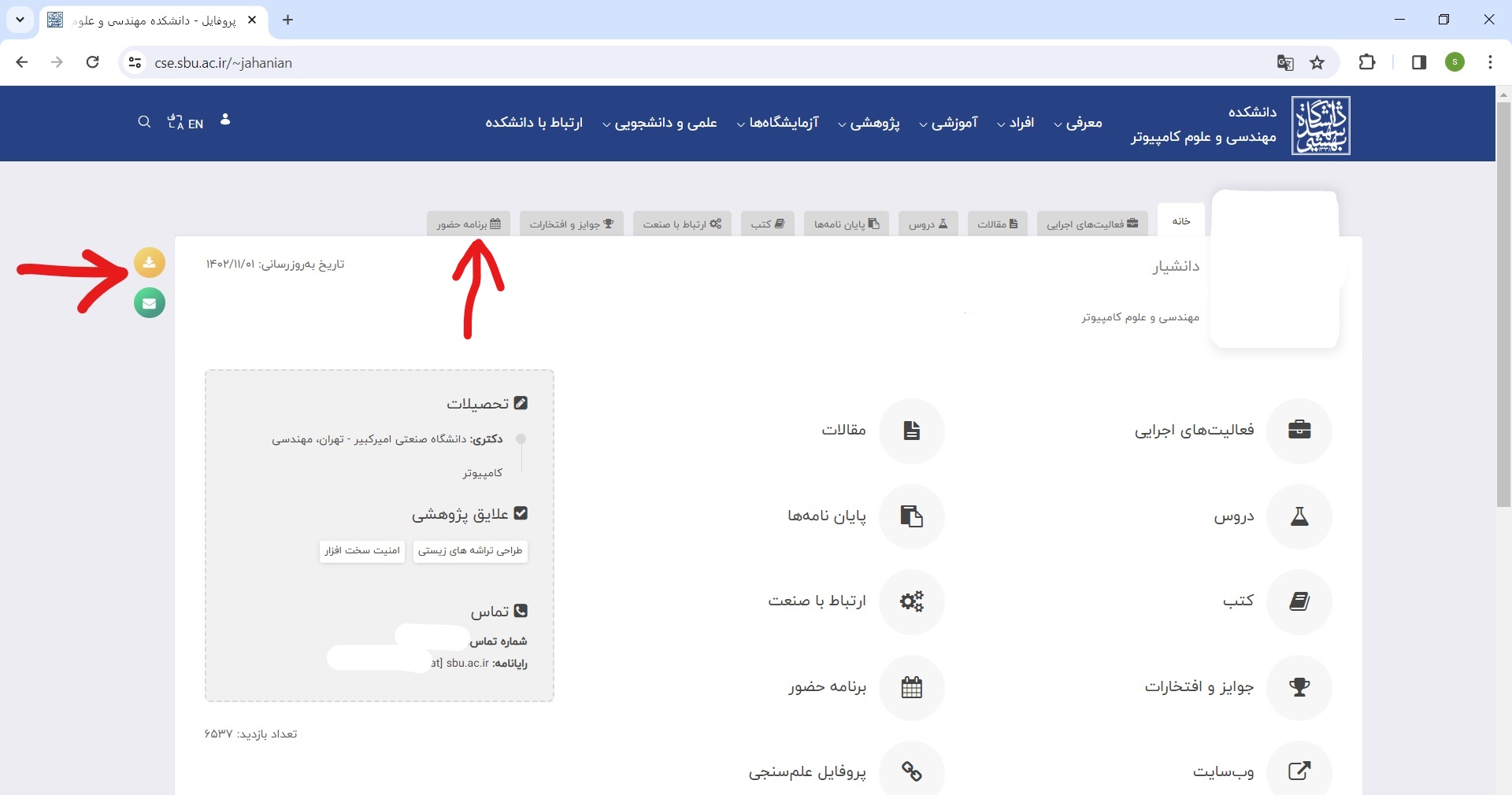Open the ارتباط با صنعت gears icon

911,601
